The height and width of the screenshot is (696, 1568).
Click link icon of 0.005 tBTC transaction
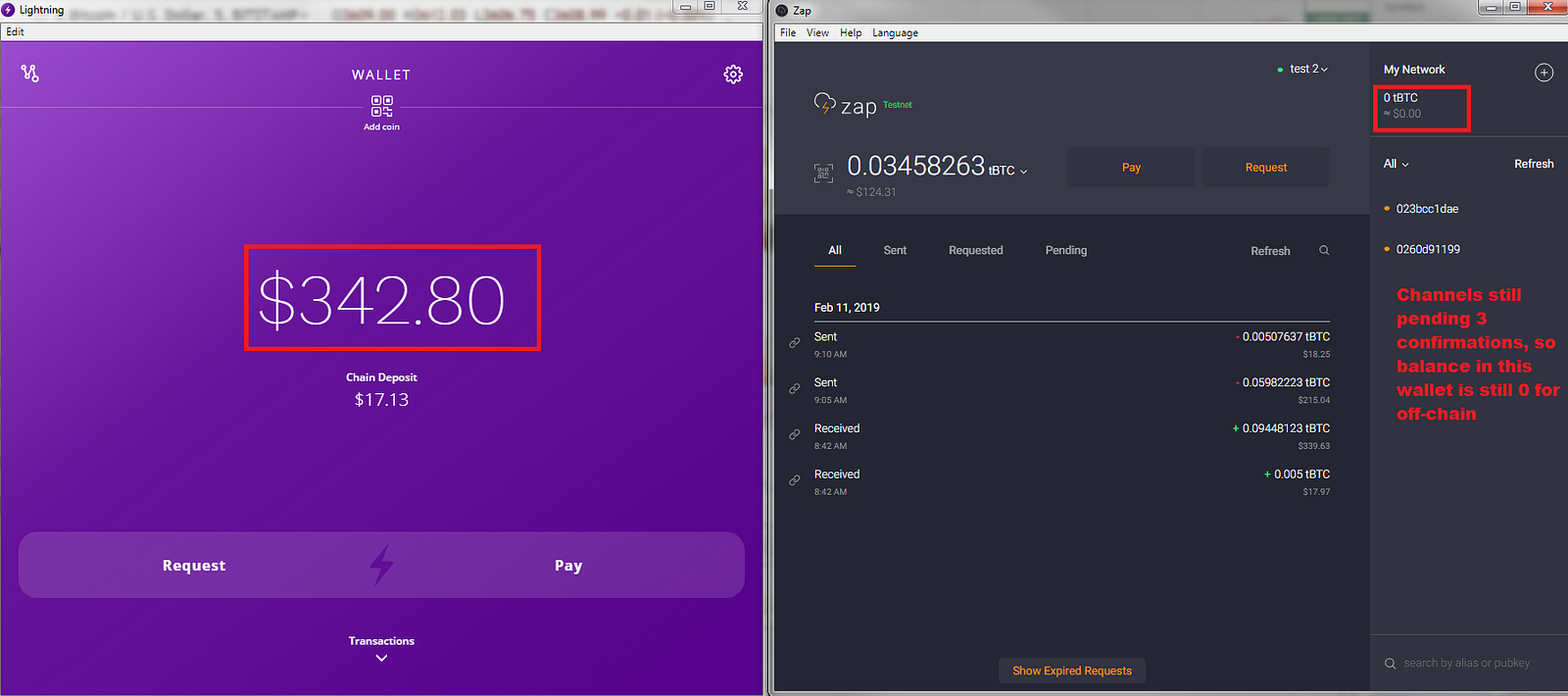point(795,480)
